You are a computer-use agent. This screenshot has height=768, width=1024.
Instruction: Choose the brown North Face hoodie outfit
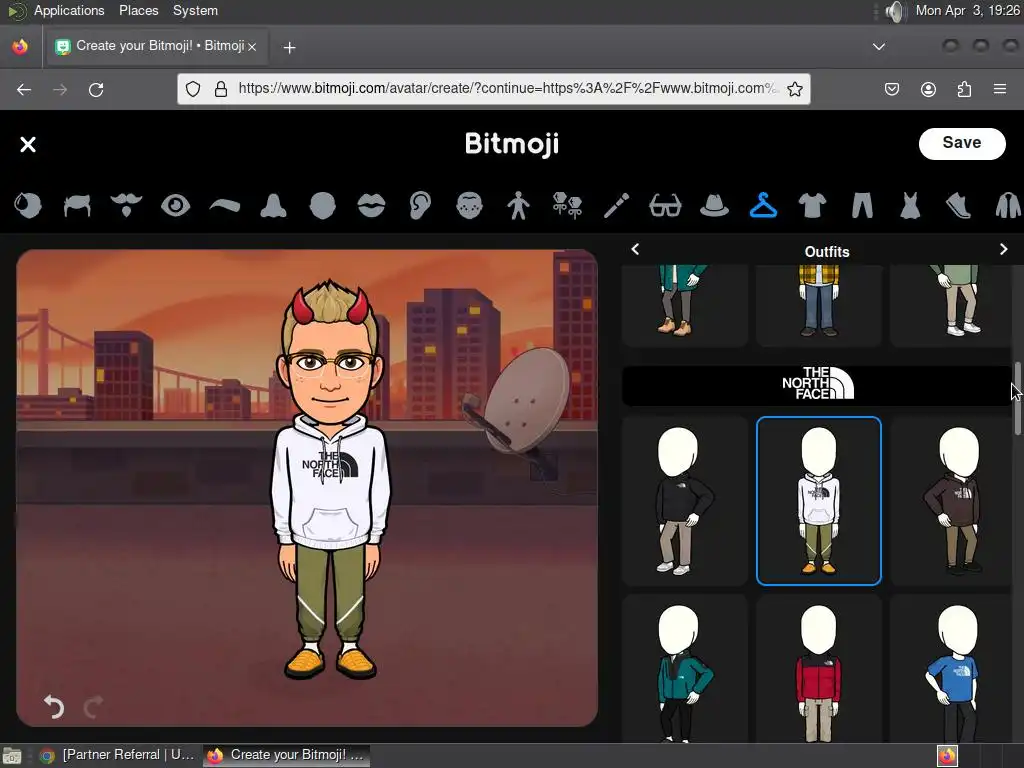coord(951,501)
